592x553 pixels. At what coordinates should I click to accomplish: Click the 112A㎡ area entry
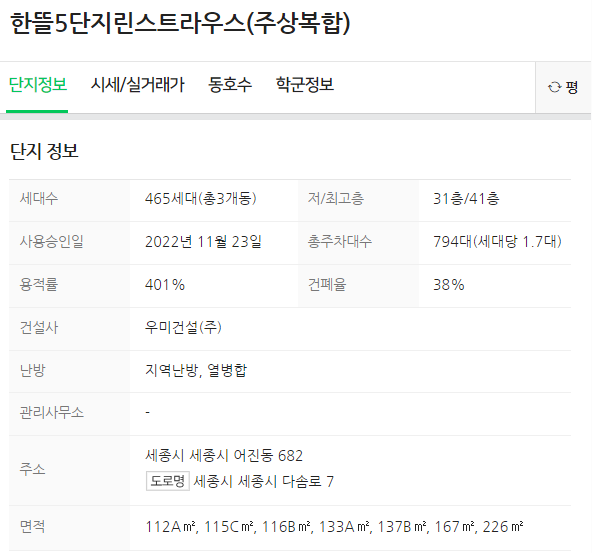click(x=171, y=527)
